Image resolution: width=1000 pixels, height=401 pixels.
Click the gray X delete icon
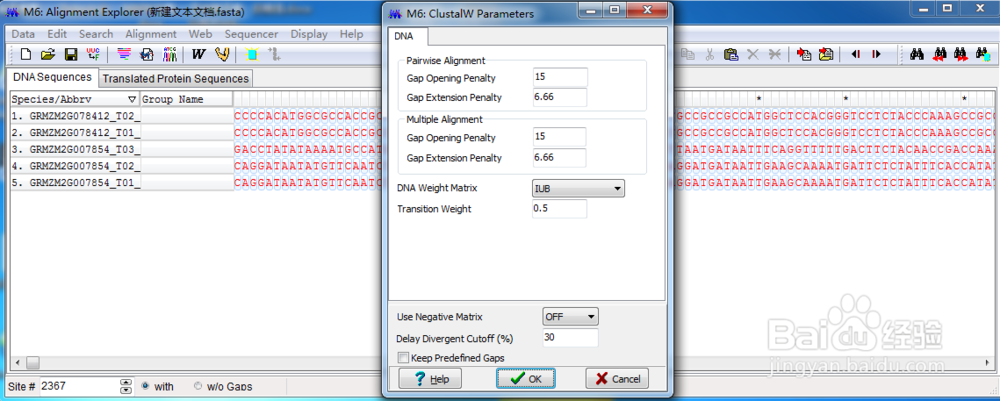click(753, 55)
